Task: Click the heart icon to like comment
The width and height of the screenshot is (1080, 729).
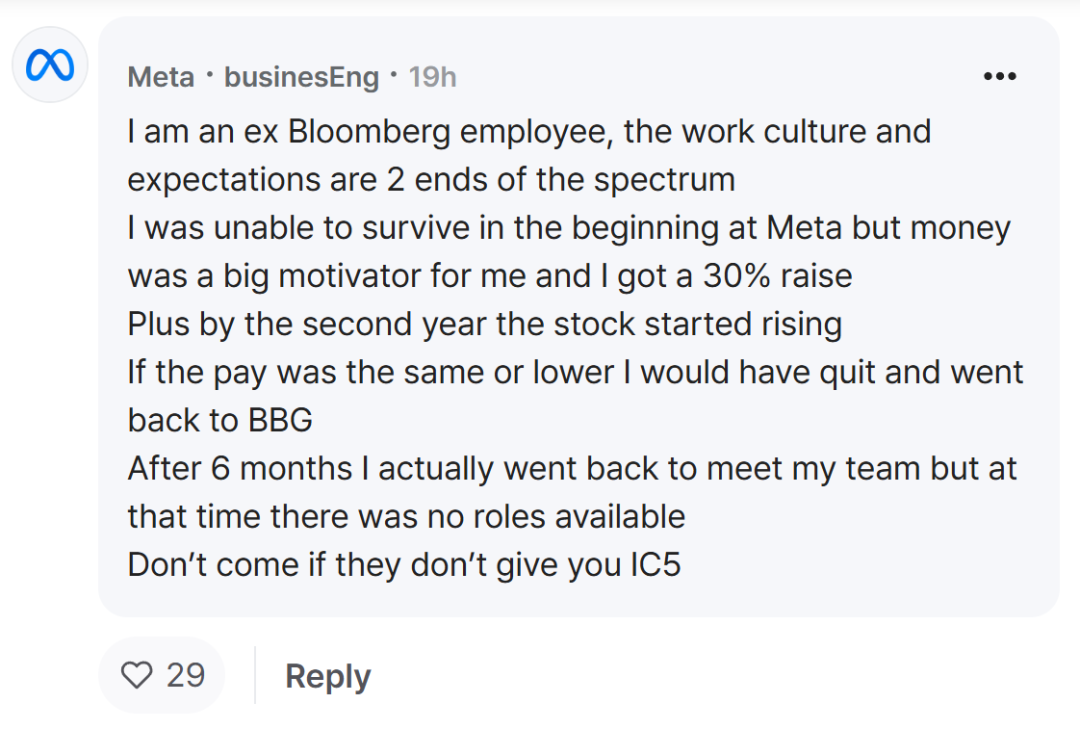Action: (136, 675)
